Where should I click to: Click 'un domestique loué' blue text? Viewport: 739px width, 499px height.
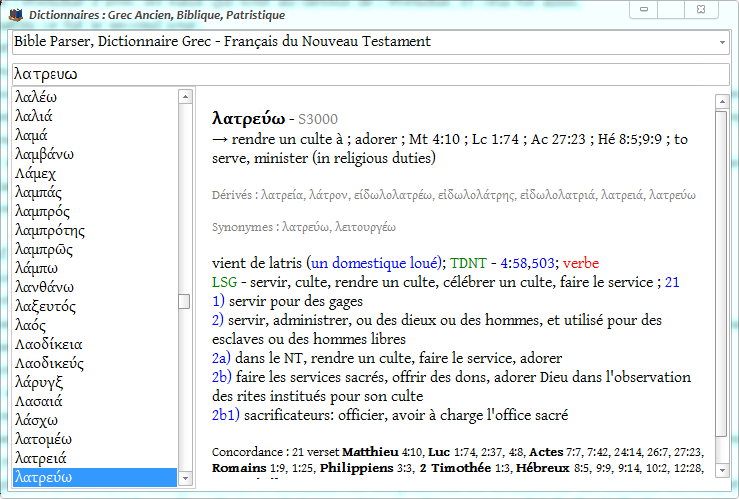pos(376,263)
